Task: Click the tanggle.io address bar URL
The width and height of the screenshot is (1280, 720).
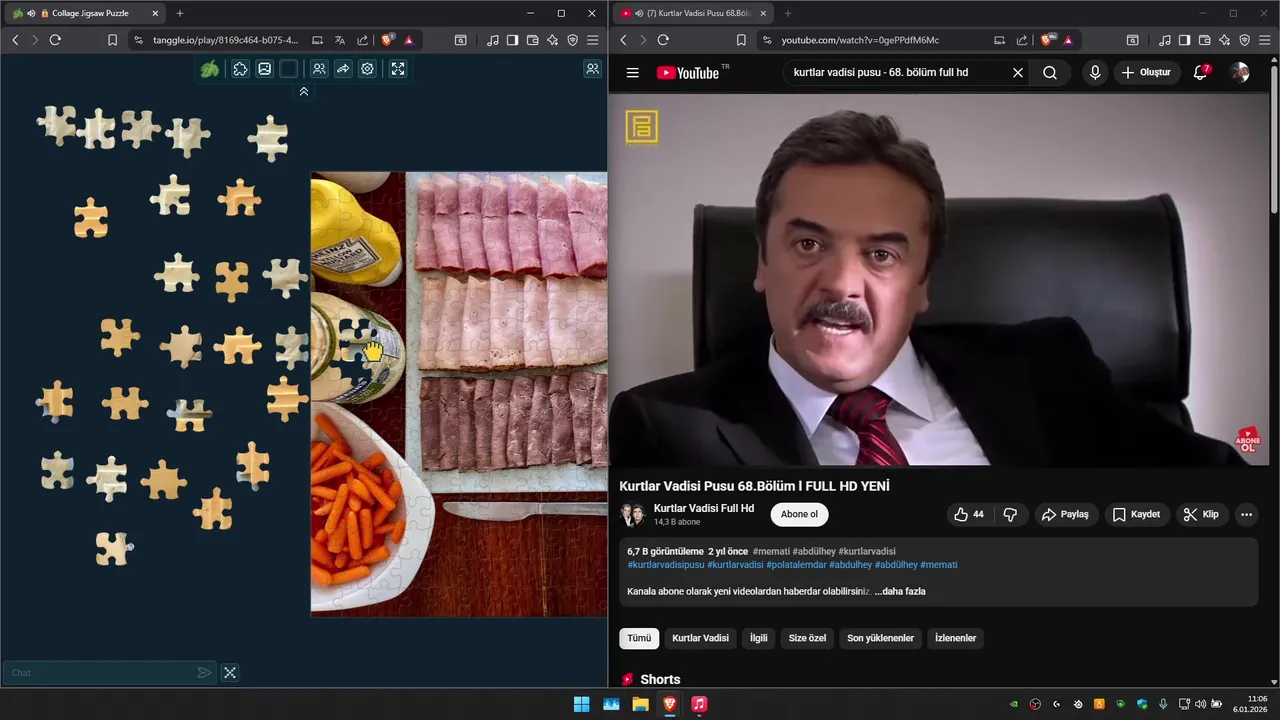Action: tap(225, 40)
